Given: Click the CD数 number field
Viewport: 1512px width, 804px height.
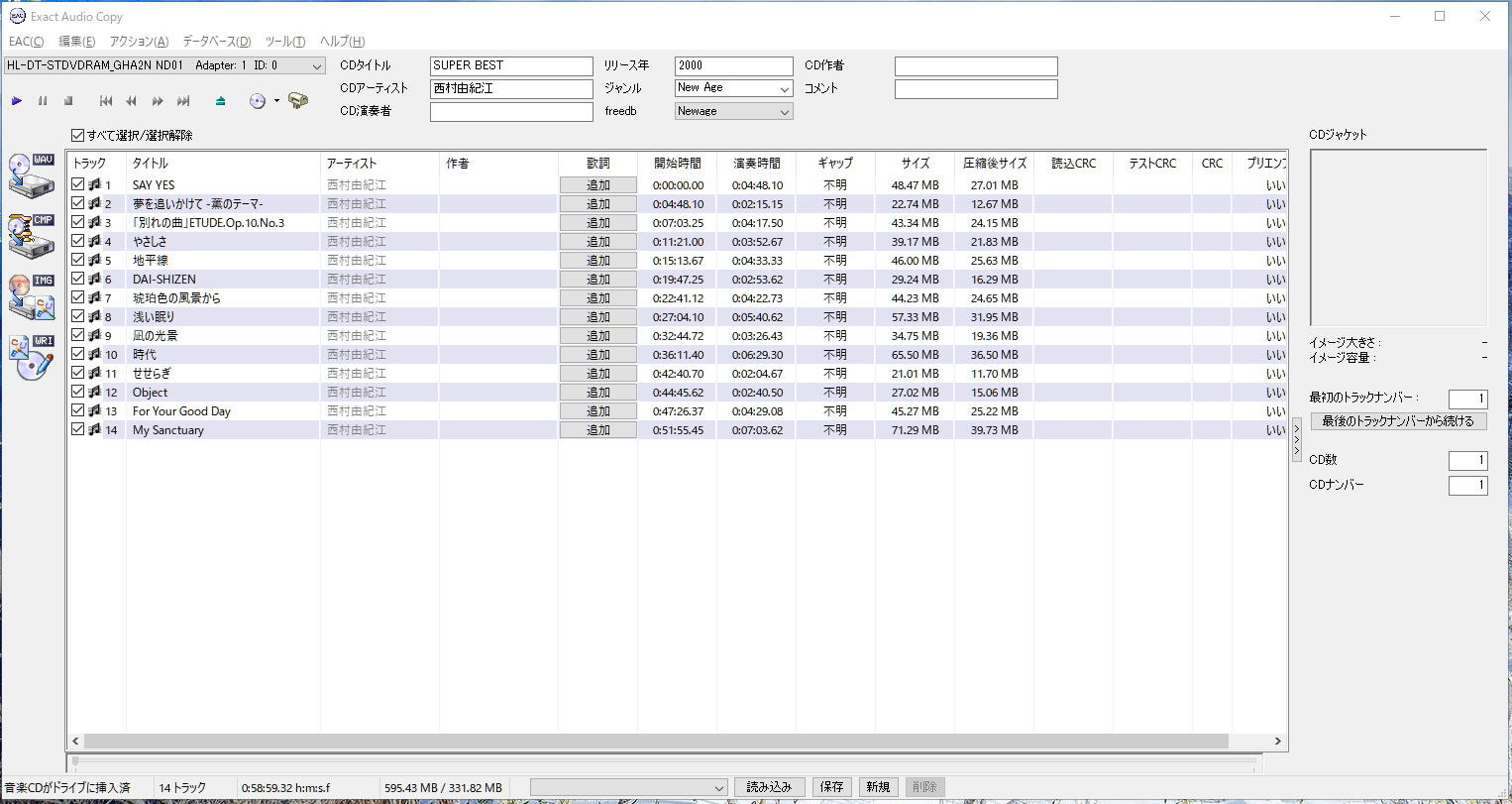Looking at the screenshot, I should (x=1467, y=461).
